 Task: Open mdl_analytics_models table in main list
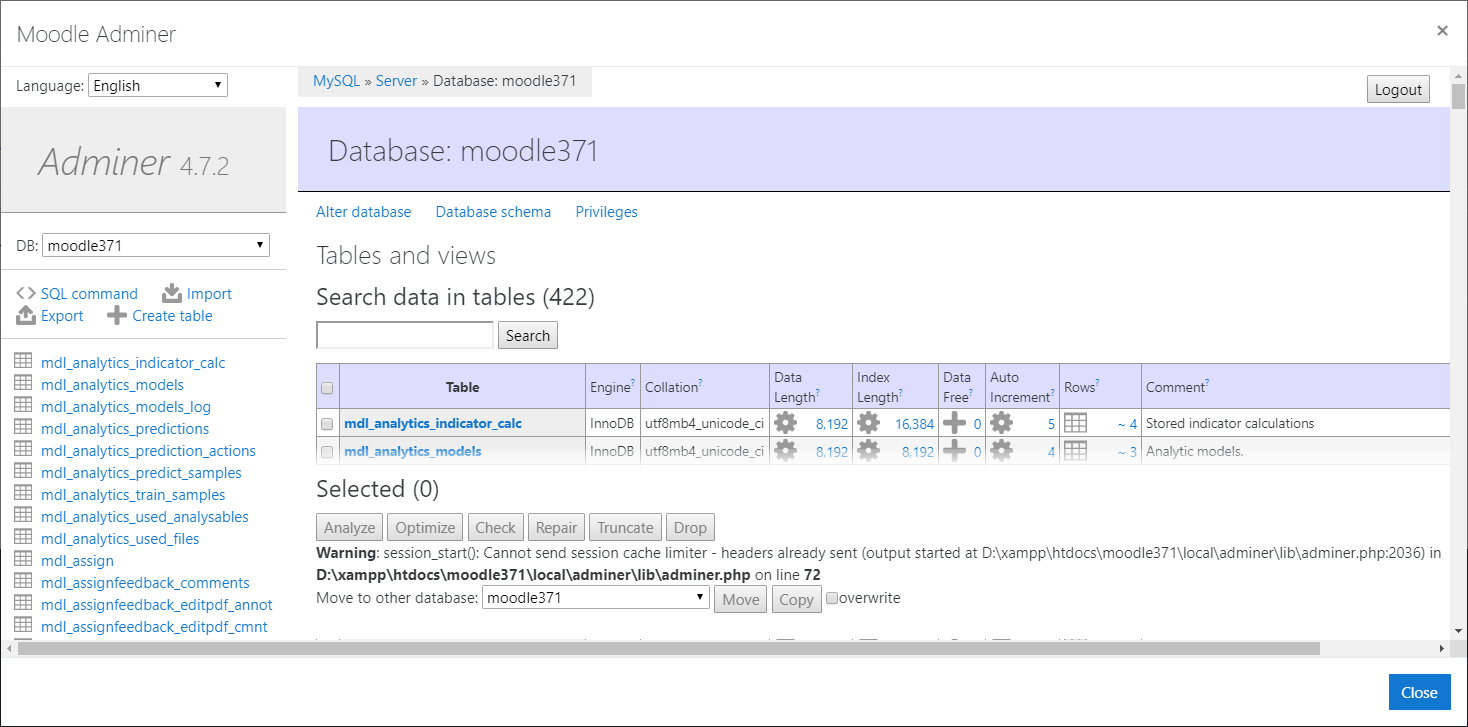[413, 451]
